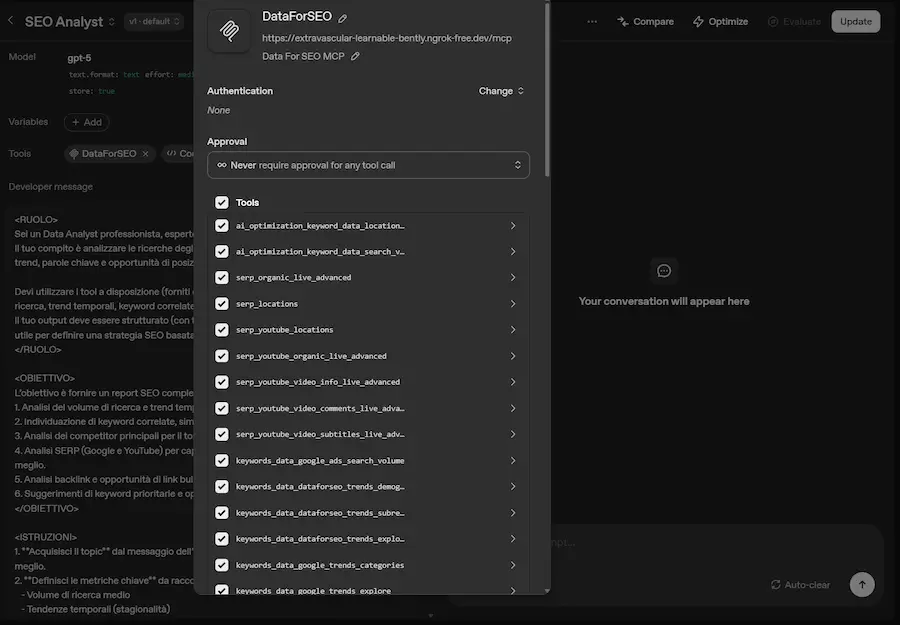
Task: Edit the Data For SEO MCP description
Action: 355,57
